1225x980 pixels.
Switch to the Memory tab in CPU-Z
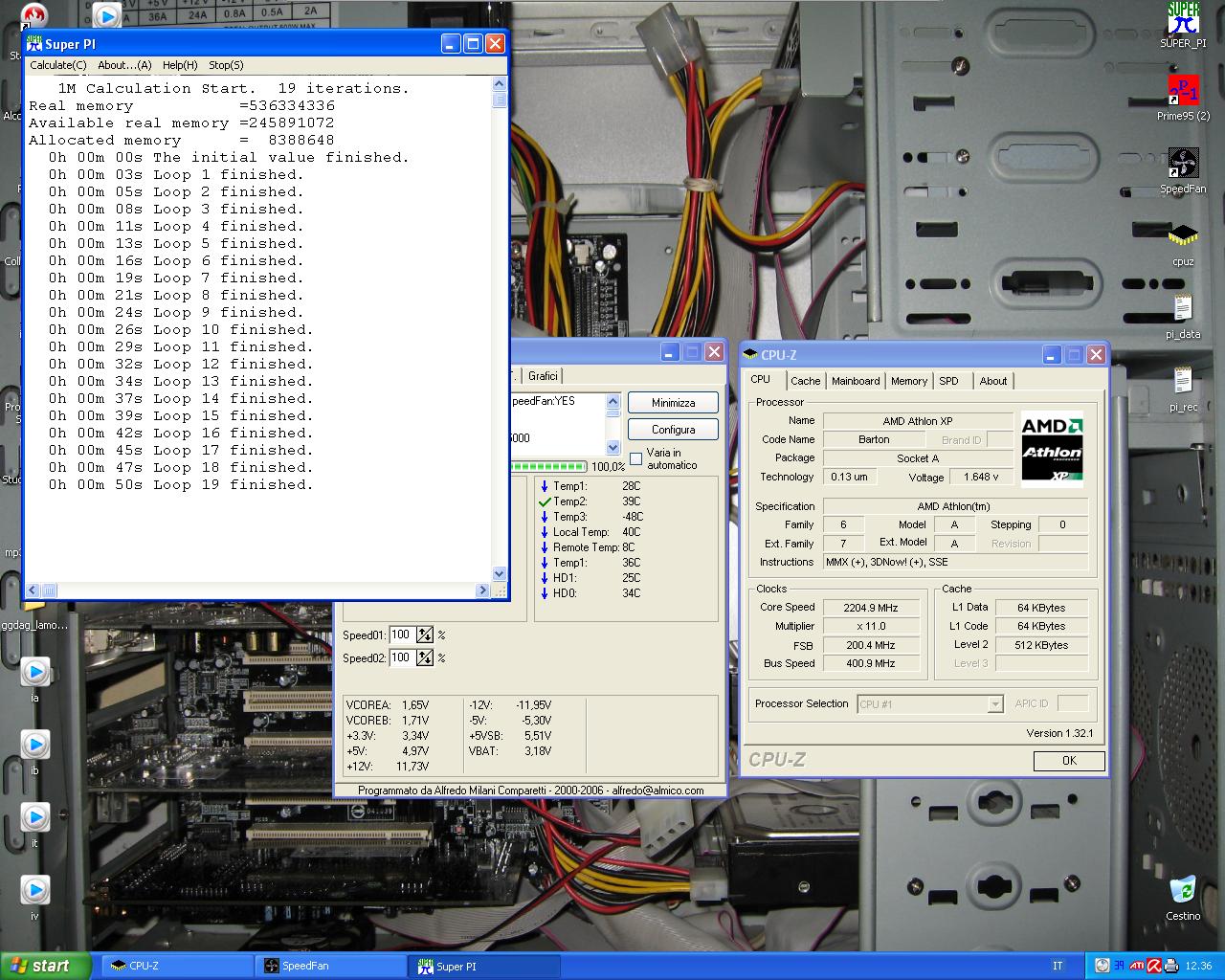909,381
